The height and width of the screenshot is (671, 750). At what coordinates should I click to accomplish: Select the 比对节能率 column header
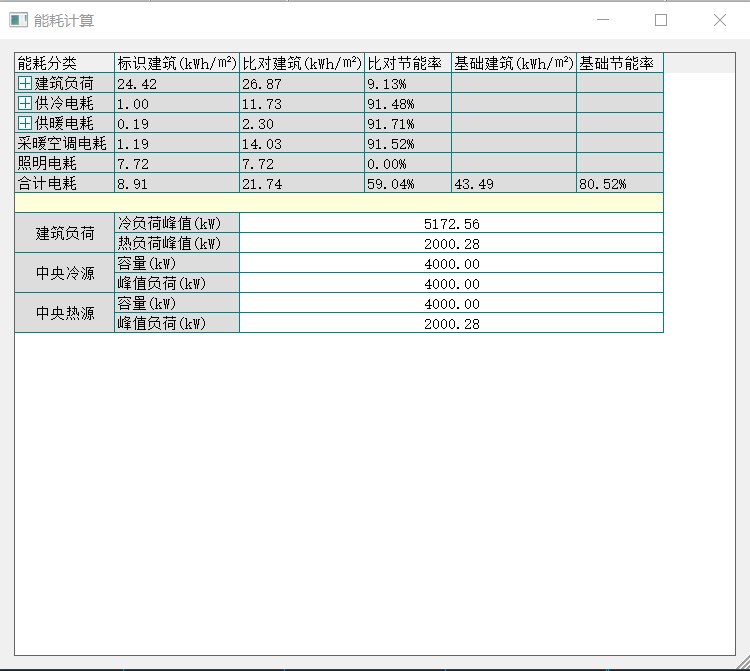pos(408,64)
